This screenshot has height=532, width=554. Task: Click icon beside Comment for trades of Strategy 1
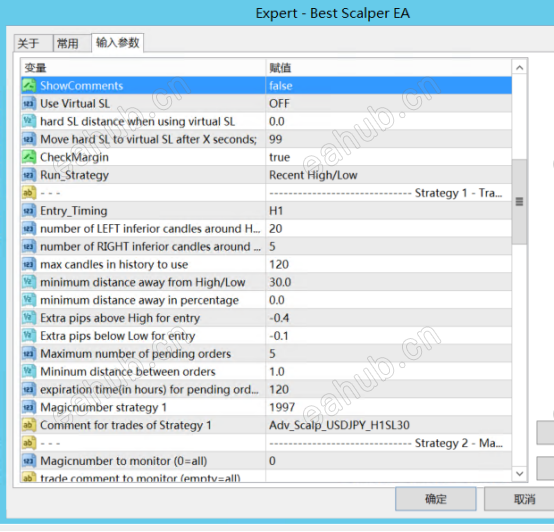click(29, 425)
